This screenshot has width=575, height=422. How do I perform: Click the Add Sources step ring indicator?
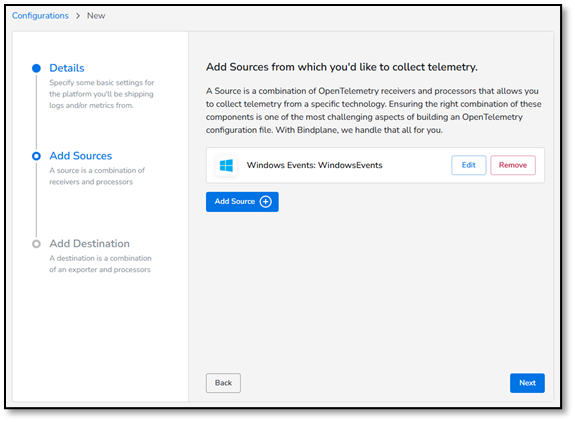pos(36,156)
